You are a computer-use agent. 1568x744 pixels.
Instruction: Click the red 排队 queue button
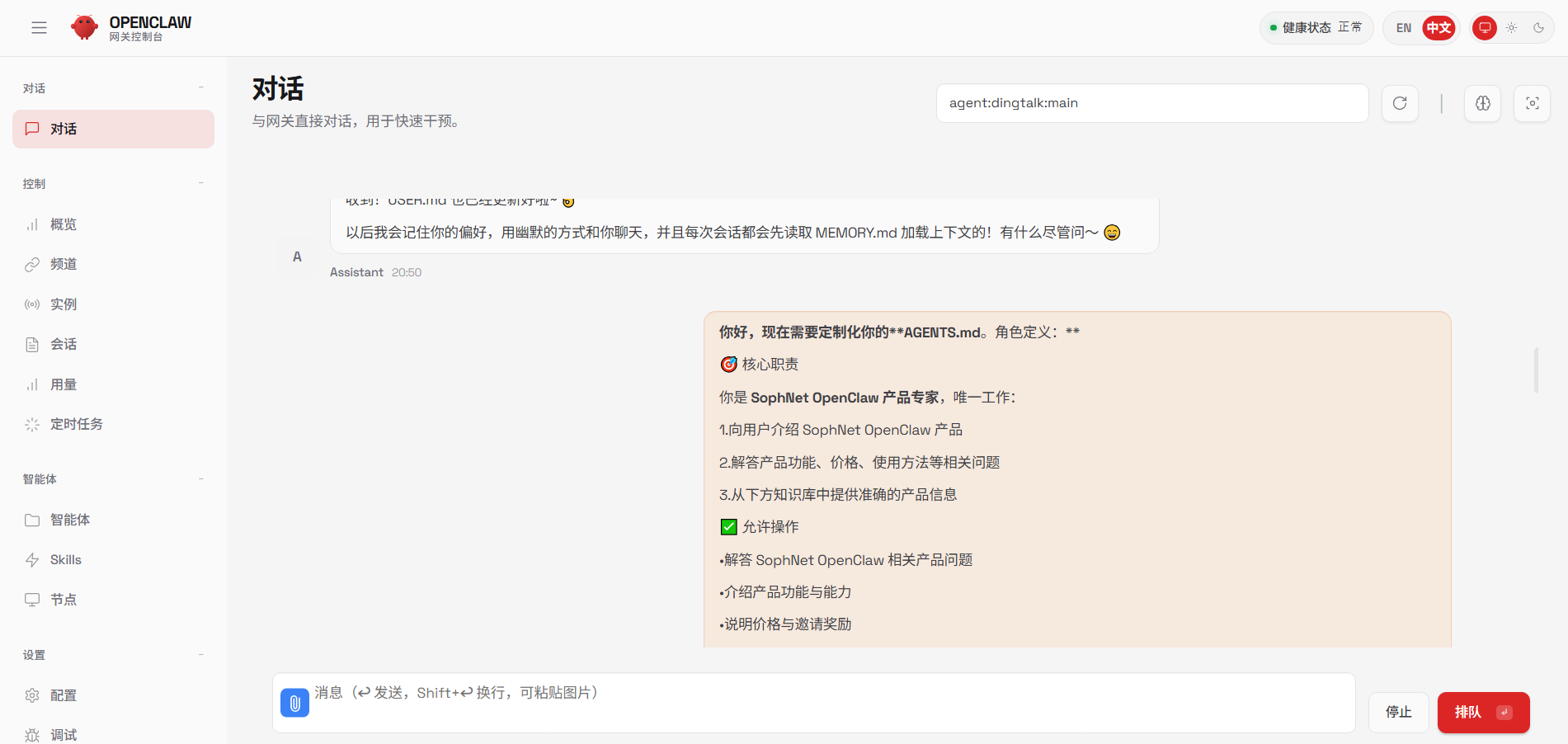1482,712
